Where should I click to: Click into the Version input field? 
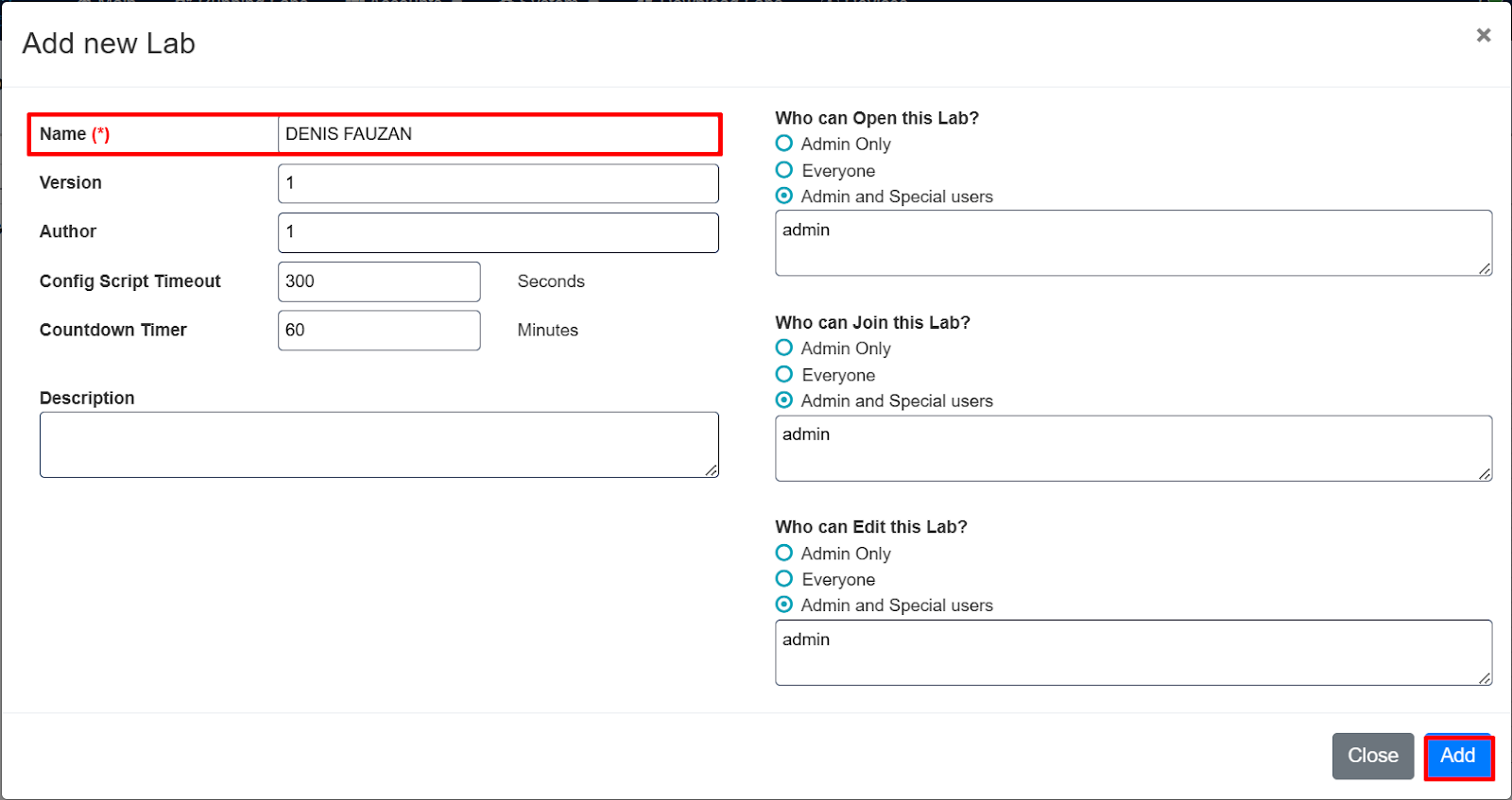point(498,183)
